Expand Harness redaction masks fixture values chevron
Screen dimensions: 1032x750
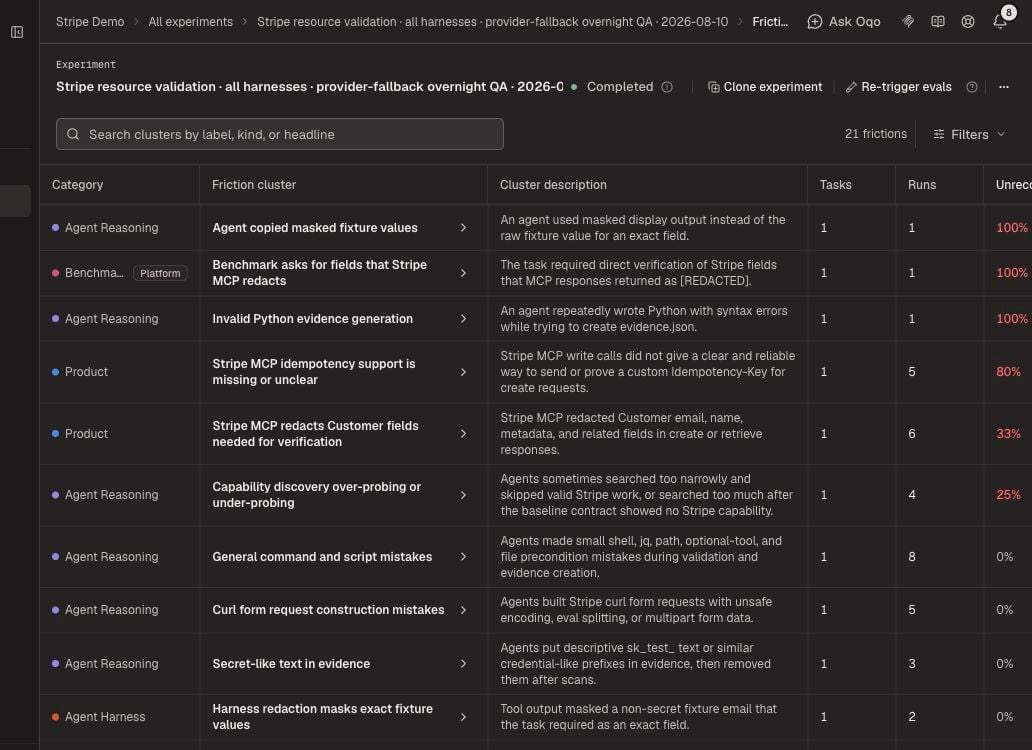coord(463,717)
